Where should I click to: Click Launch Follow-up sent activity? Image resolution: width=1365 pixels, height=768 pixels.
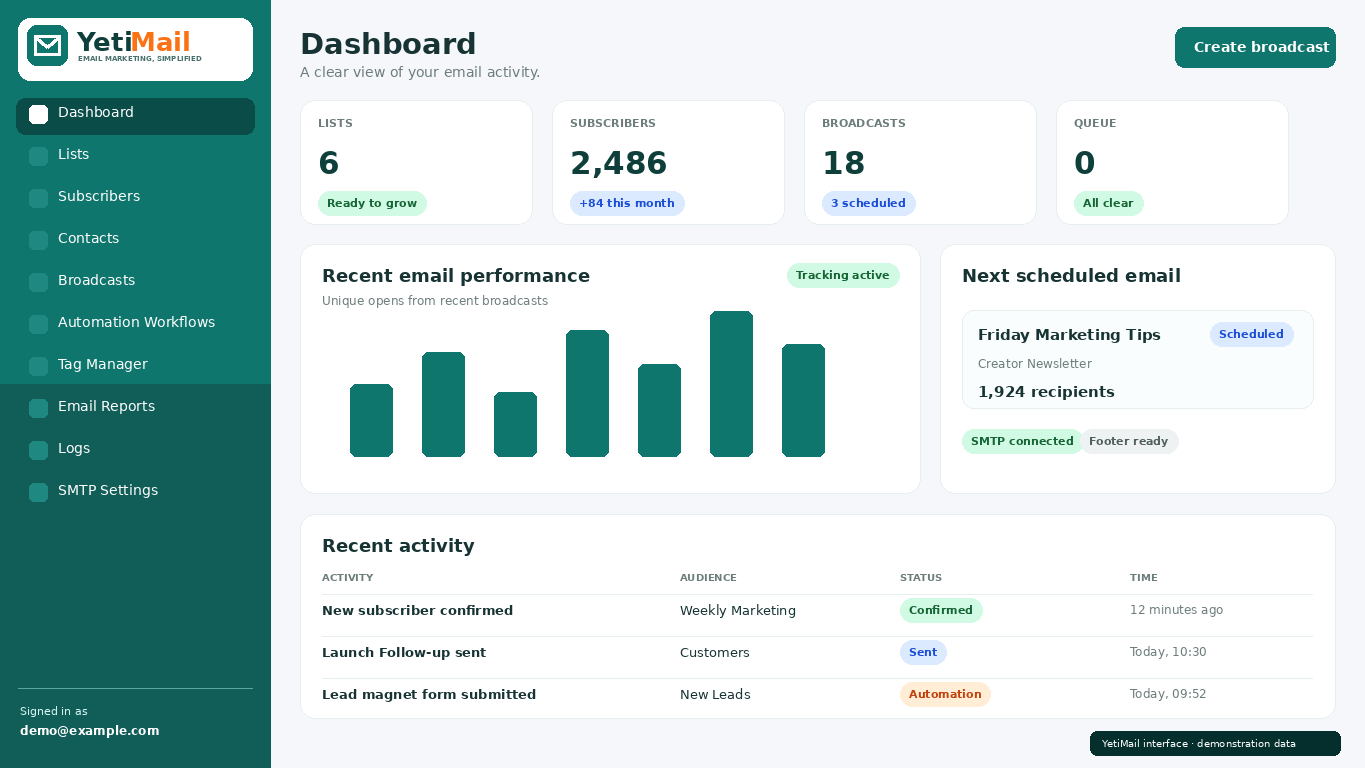tap(404, 652)
